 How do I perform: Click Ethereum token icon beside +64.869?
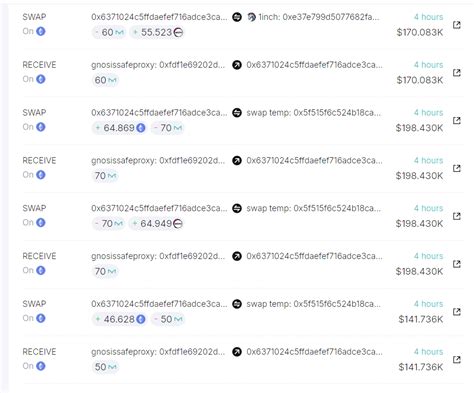click(141, 128)
